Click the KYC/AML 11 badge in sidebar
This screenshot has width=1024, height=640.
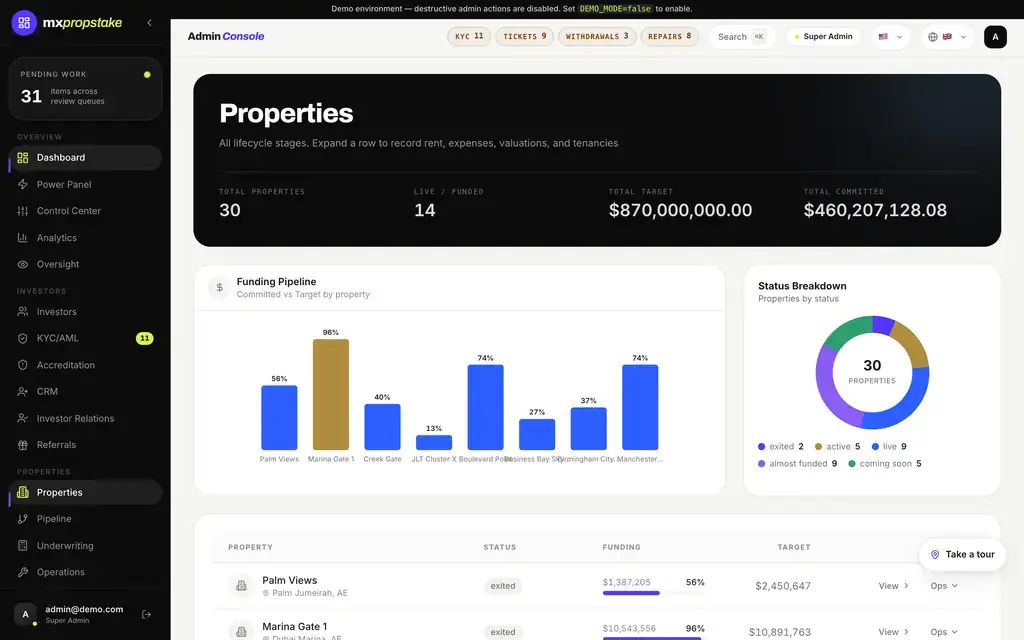pos(144,338)
